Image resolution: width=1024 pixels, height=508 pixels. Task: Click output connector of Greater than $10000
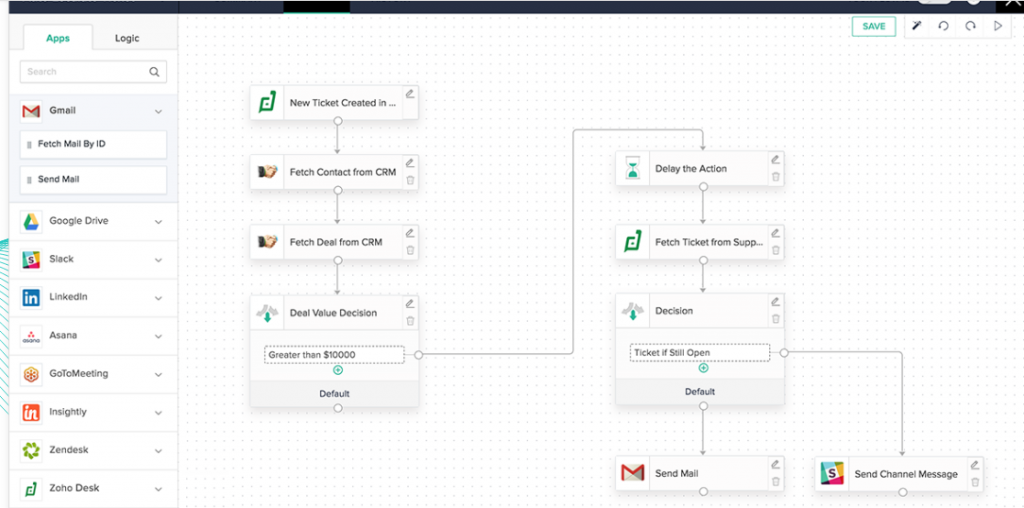point(418,355)
